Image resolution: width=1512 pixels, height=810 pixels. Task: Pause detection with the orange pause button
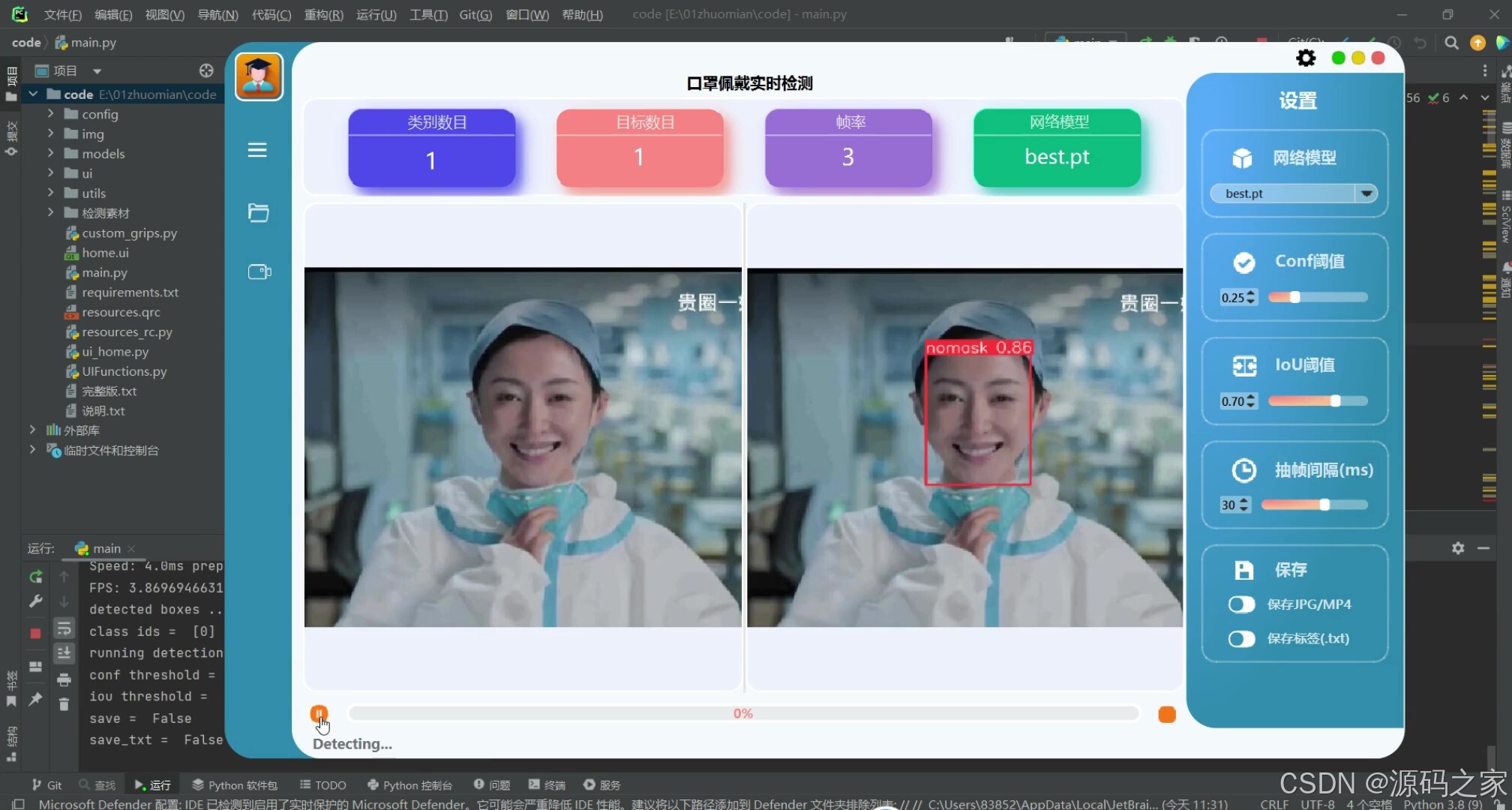click(319, 713)
